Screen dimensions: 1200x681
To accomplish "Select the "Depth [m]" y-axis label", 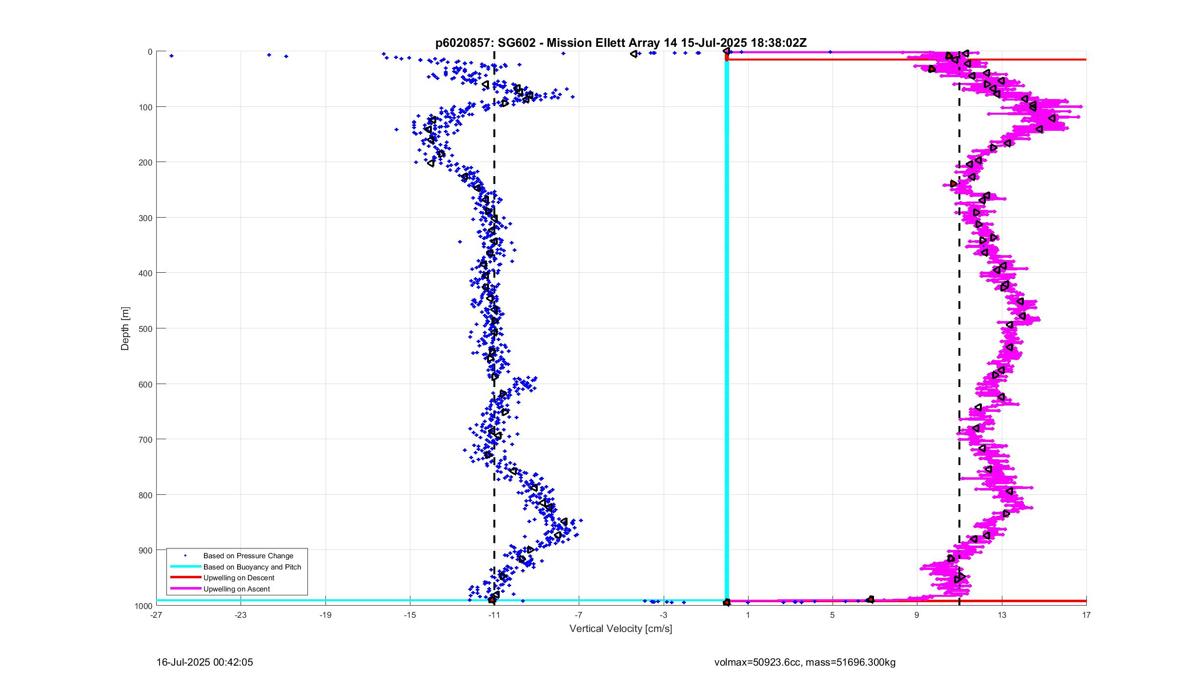I will click(125, 328).
